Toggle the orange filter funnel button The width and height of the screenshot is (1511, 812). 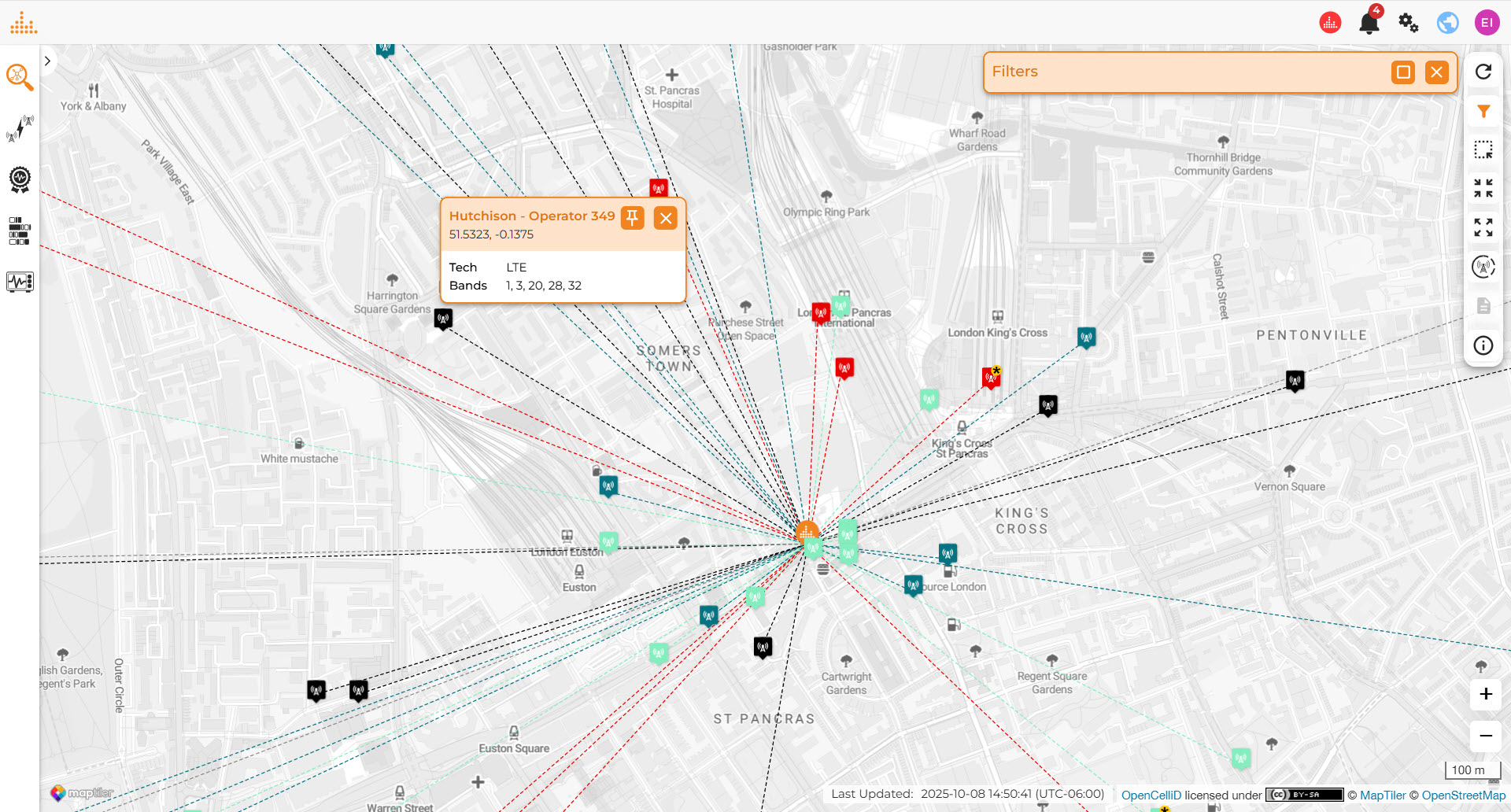pyautogui.click(x=1483, y=112)
